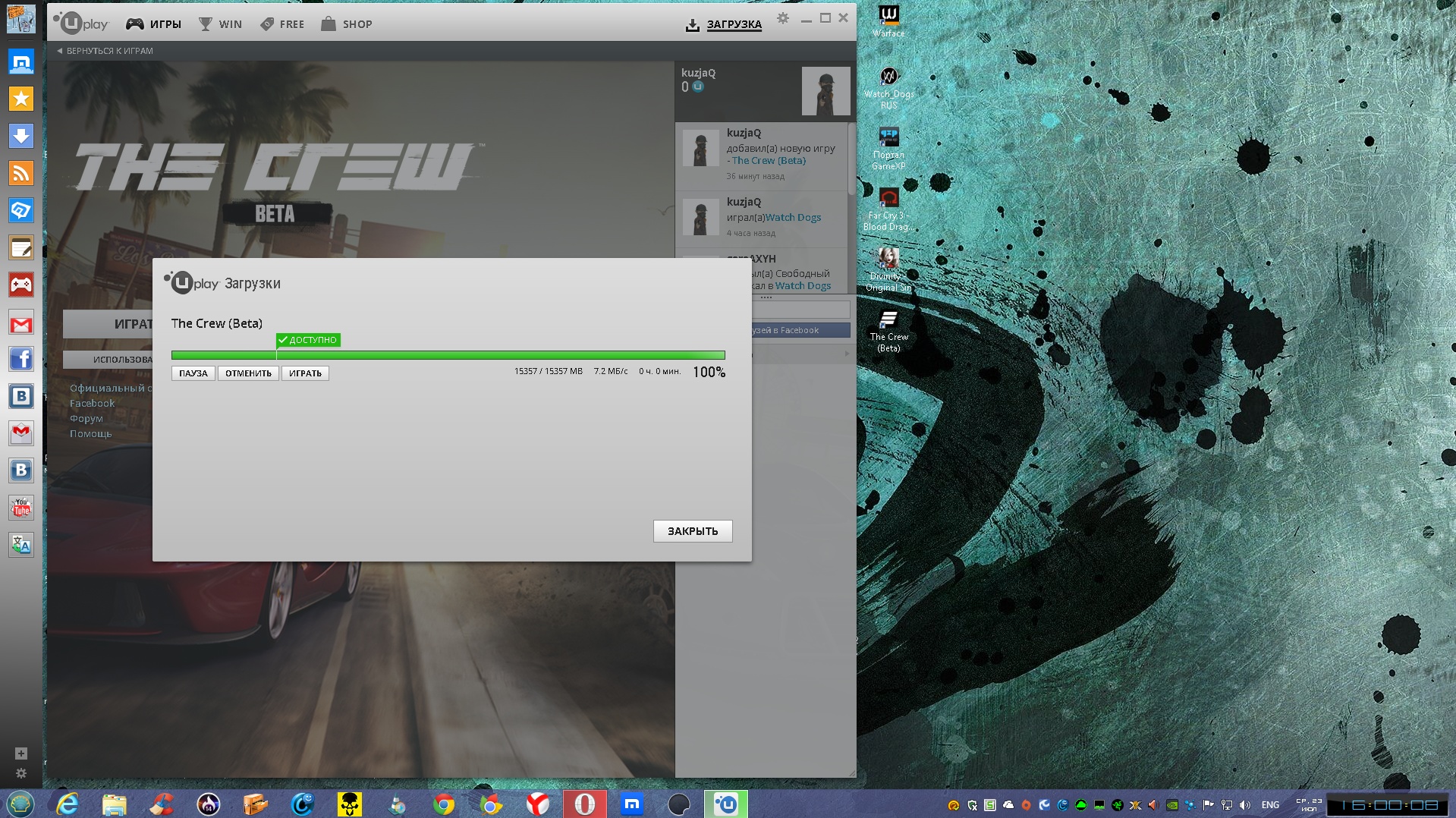Click the friends feed scrollbar

click(x=851, y=159)
